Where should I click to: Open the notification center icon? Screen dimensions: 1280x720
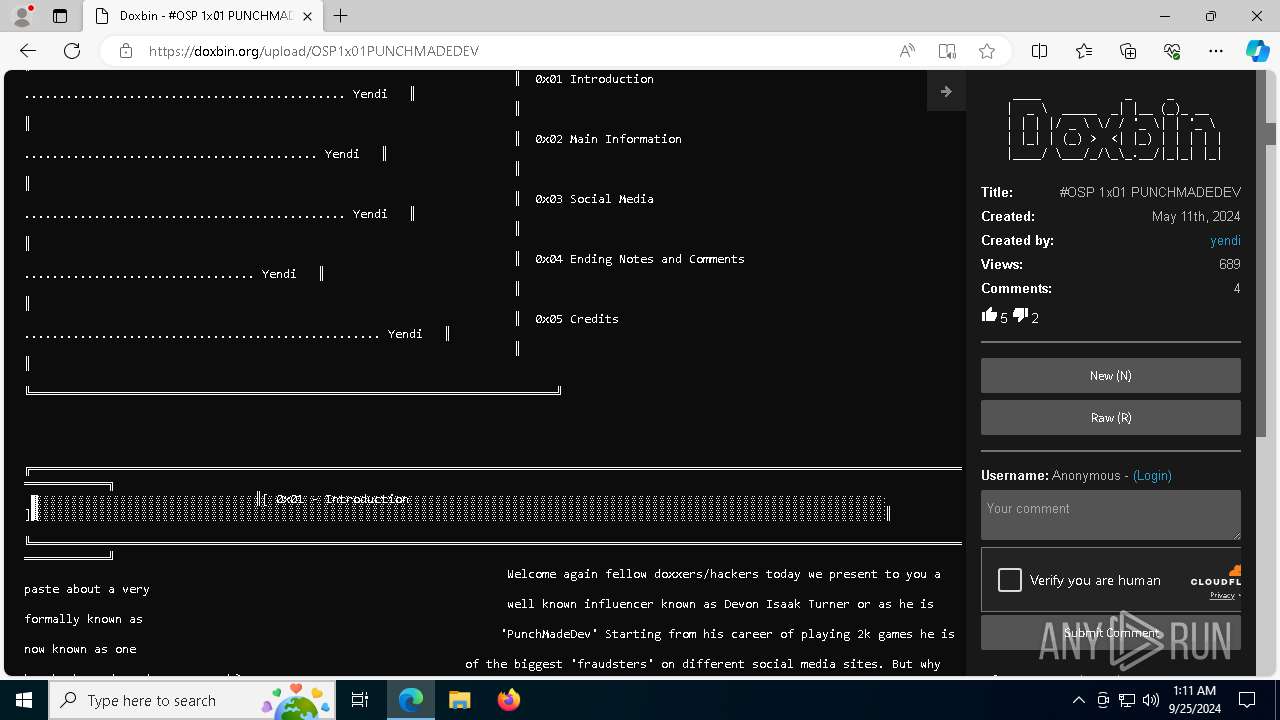tap(1247, 700)
